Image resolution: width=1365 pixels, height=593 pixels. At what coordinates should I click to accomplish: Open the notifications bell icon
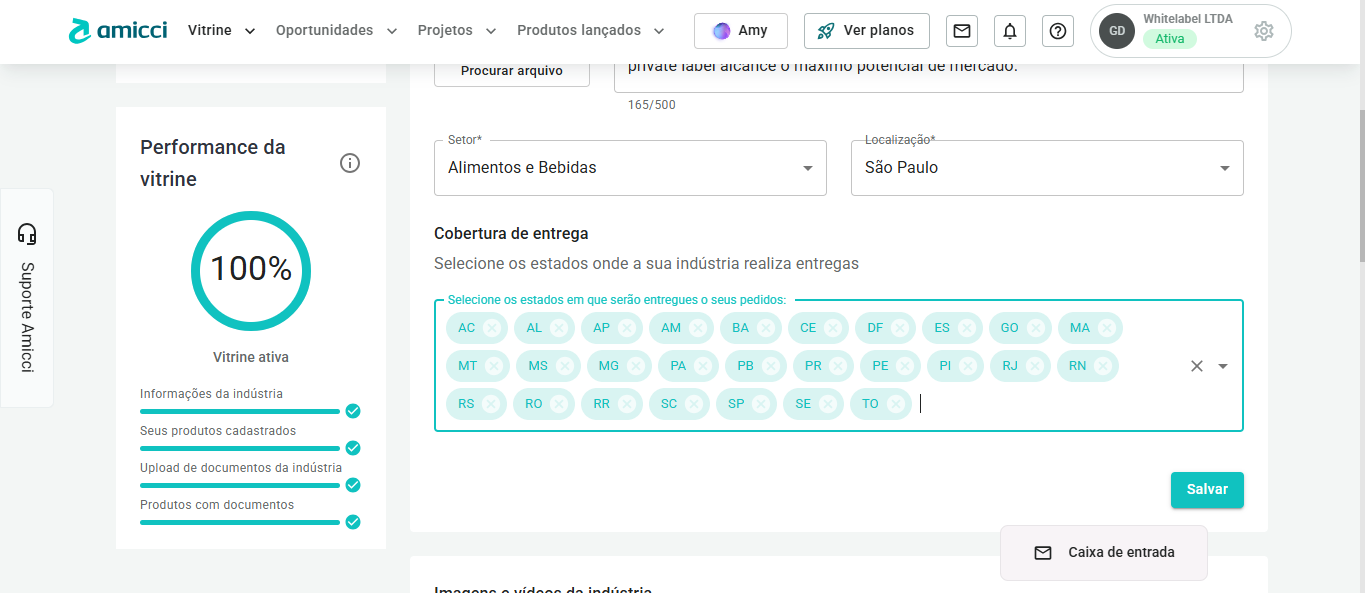[x=1009, y=31]
